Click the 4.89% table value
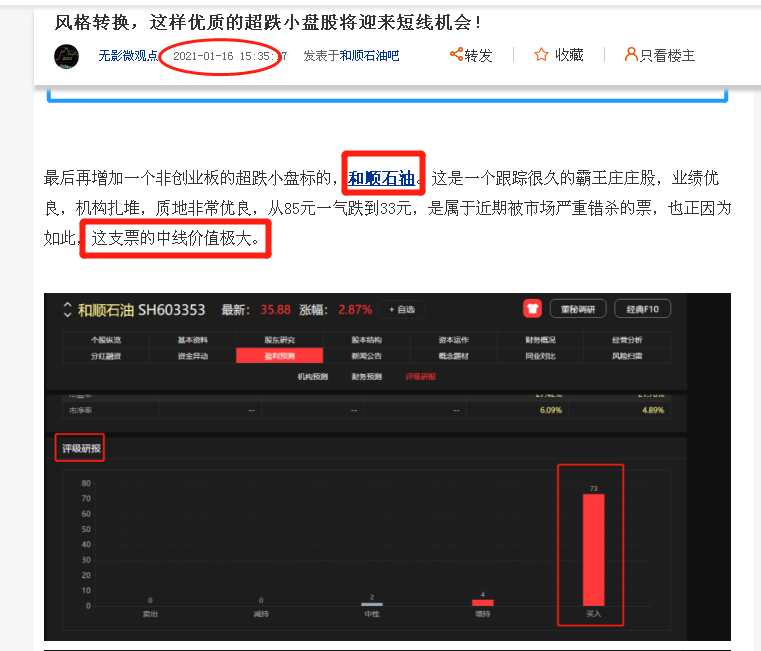This screenshot has width=761, height=651. (653, 410)
